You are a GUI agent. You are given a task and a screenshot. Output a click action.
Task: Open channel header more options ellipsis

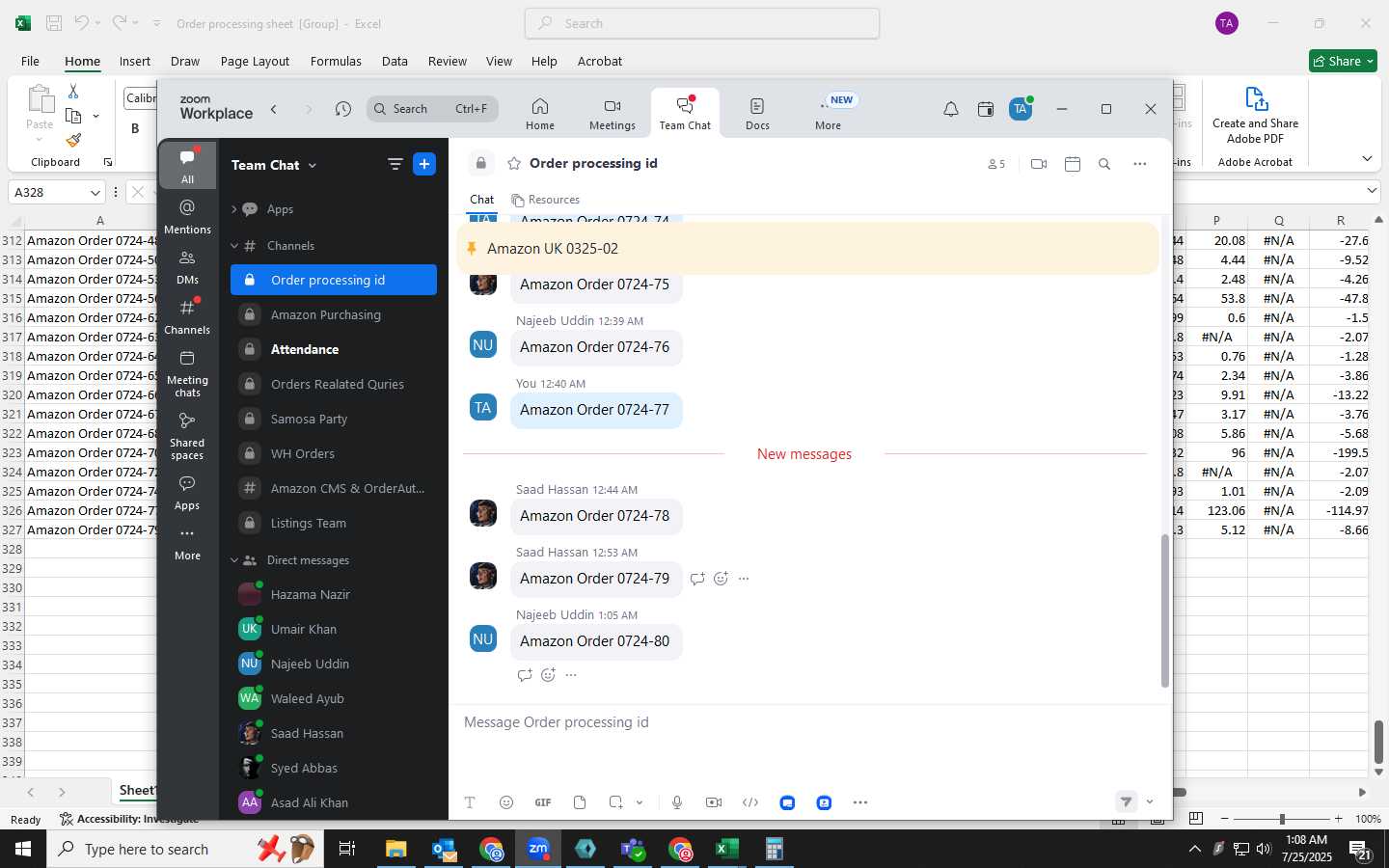pos(1140,164)
